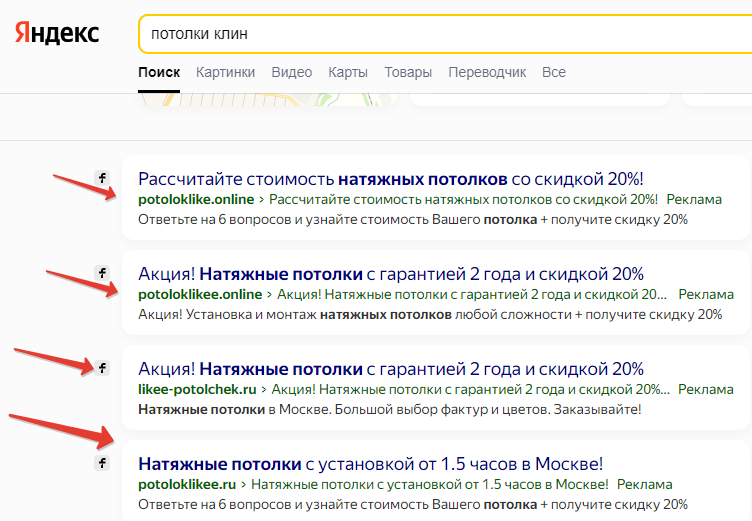Switch to the Картинки tab
752x521 pixels.
point(225,72)
